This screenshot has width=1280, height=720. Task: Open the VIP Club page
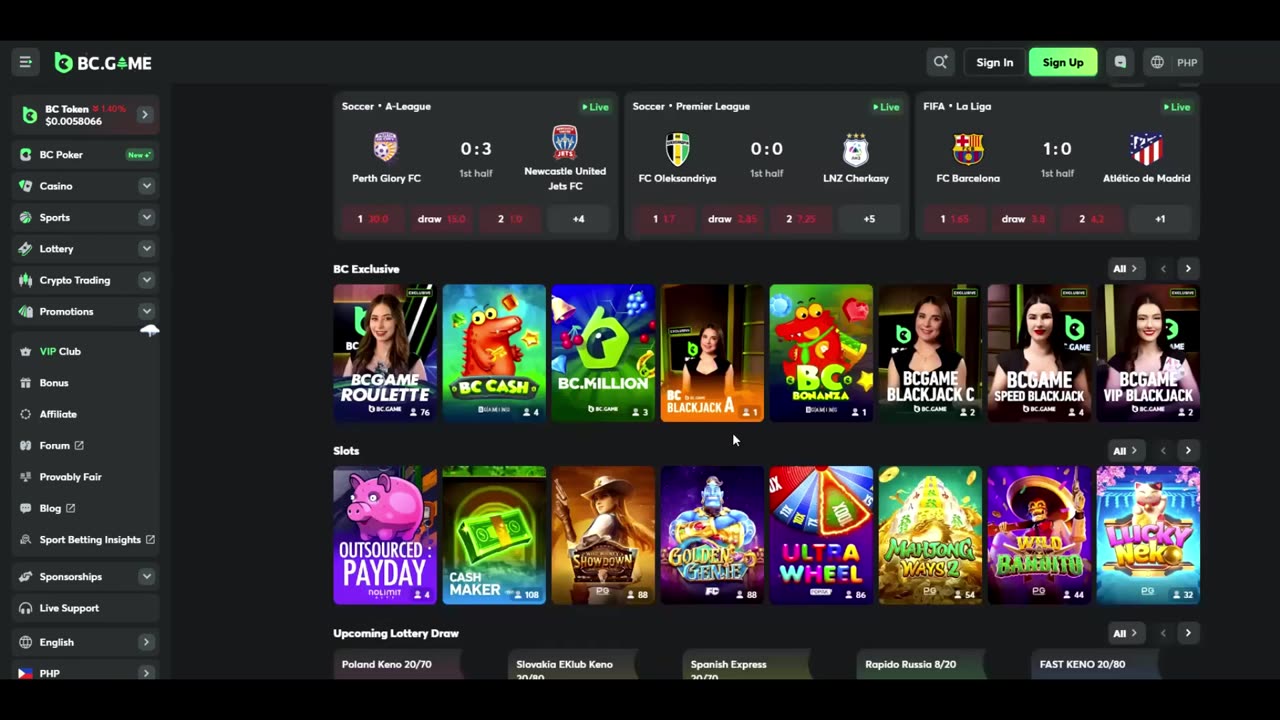coord(86,352)
